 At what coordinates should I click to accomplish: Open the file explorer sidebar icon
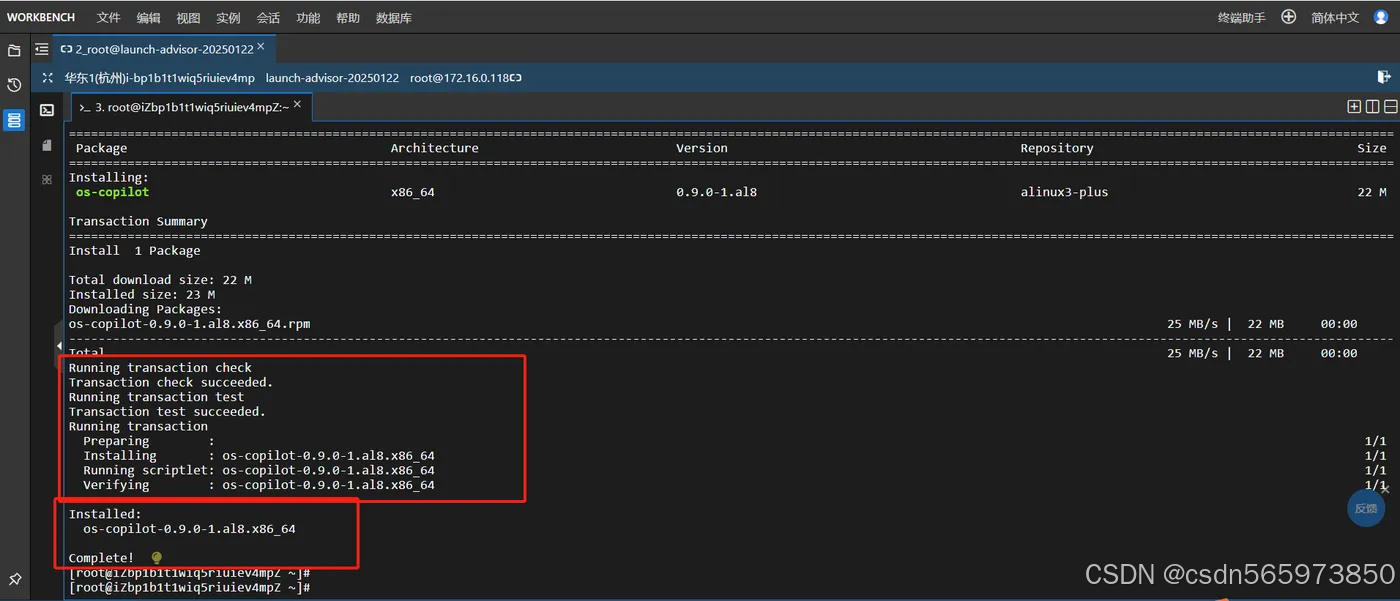click(x=14, y=50)
